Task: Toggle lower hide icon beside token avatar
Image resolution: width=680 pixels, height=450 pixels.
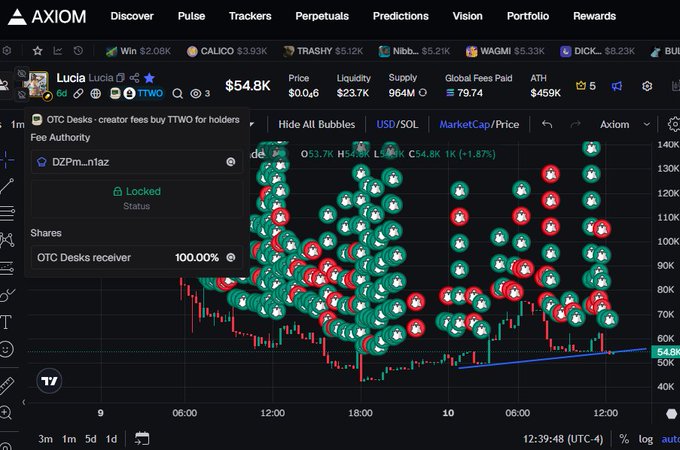Action: (22, 94)
